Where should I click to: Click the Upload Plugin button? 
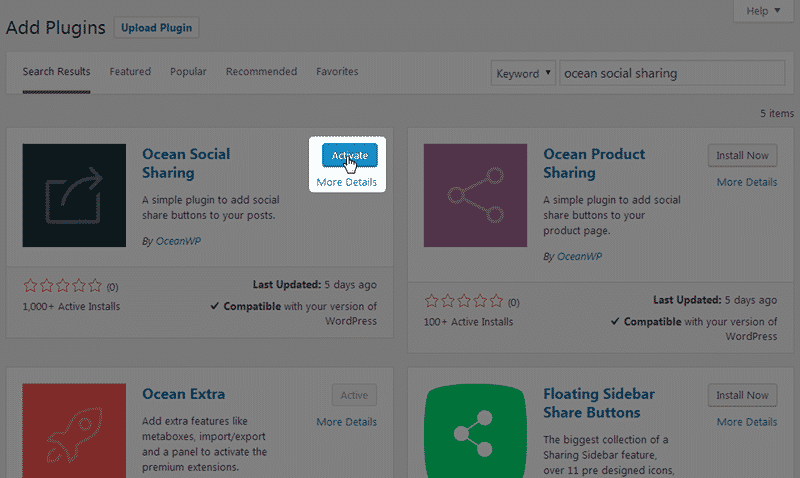(x=156, y=28)
